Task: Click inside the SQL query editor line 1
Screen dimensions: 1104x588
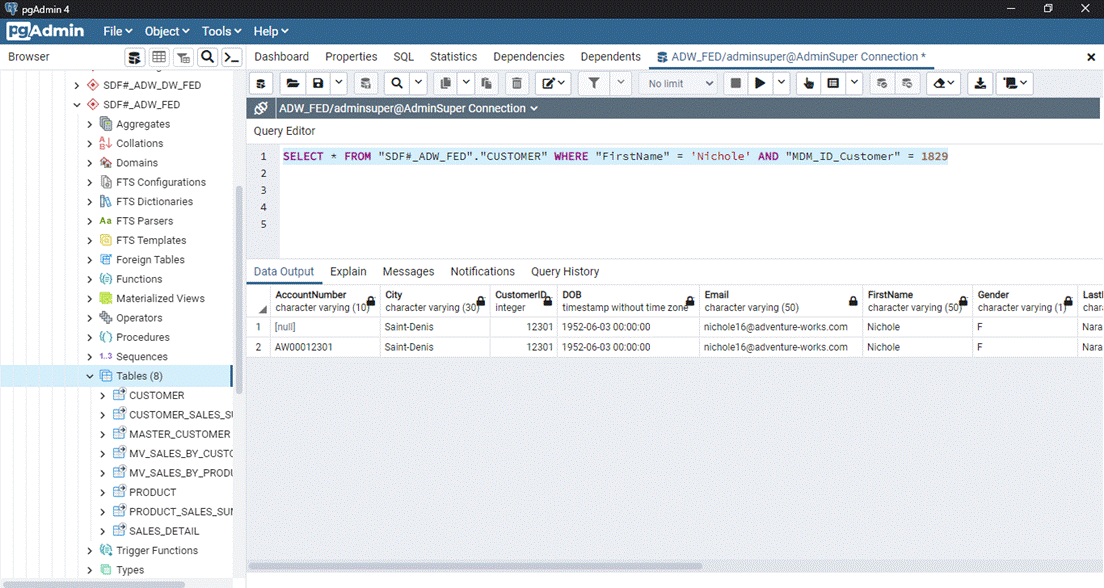Action: [615, 156]
